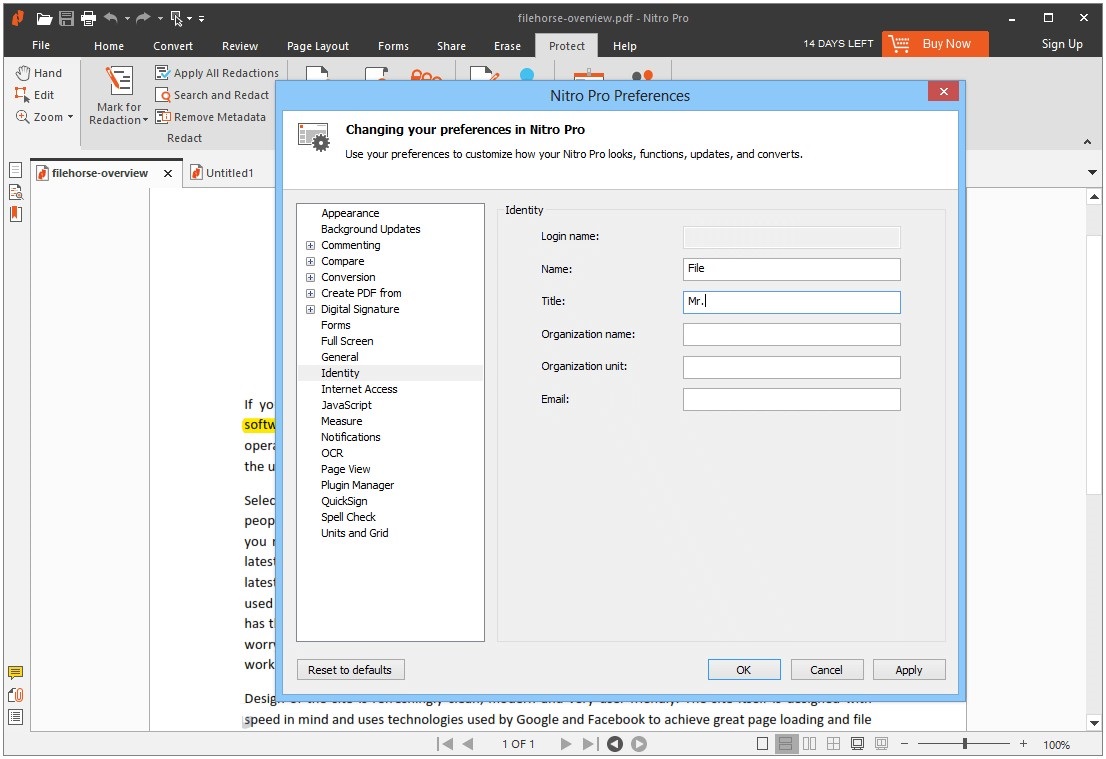Open the Comments panel icon in sidebar

point(16,673)
